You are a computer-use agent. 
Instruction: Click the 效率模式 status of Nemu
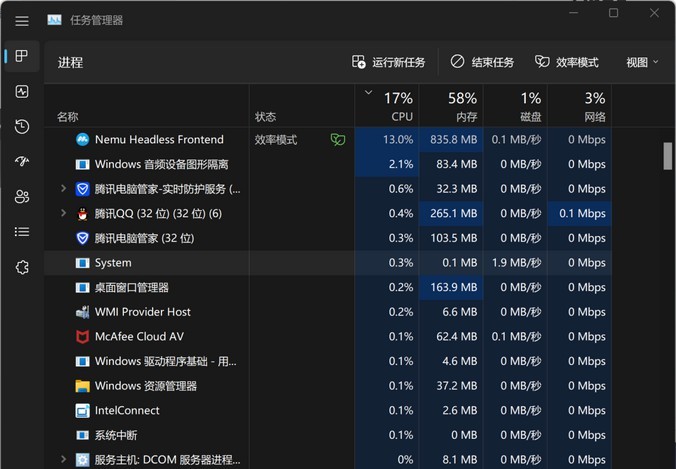coord(275,140)
